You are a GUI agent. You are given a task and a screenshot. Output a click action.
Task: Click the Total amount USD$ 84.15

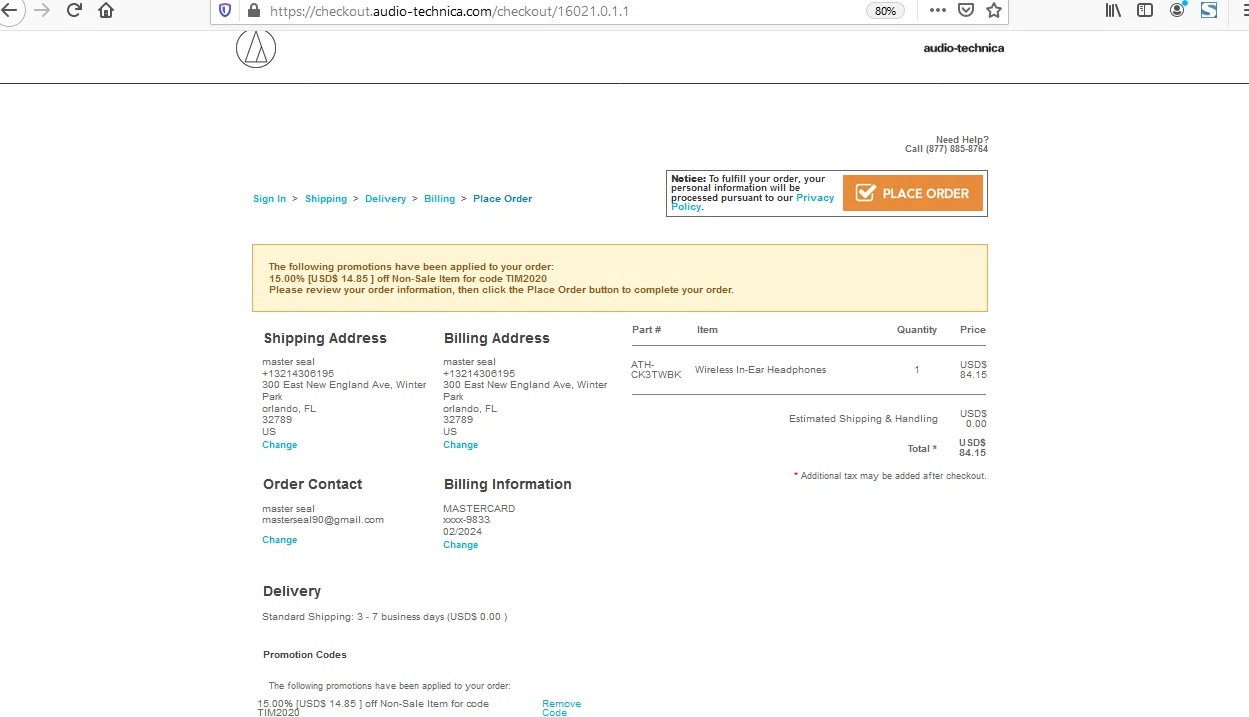(972, 448)
